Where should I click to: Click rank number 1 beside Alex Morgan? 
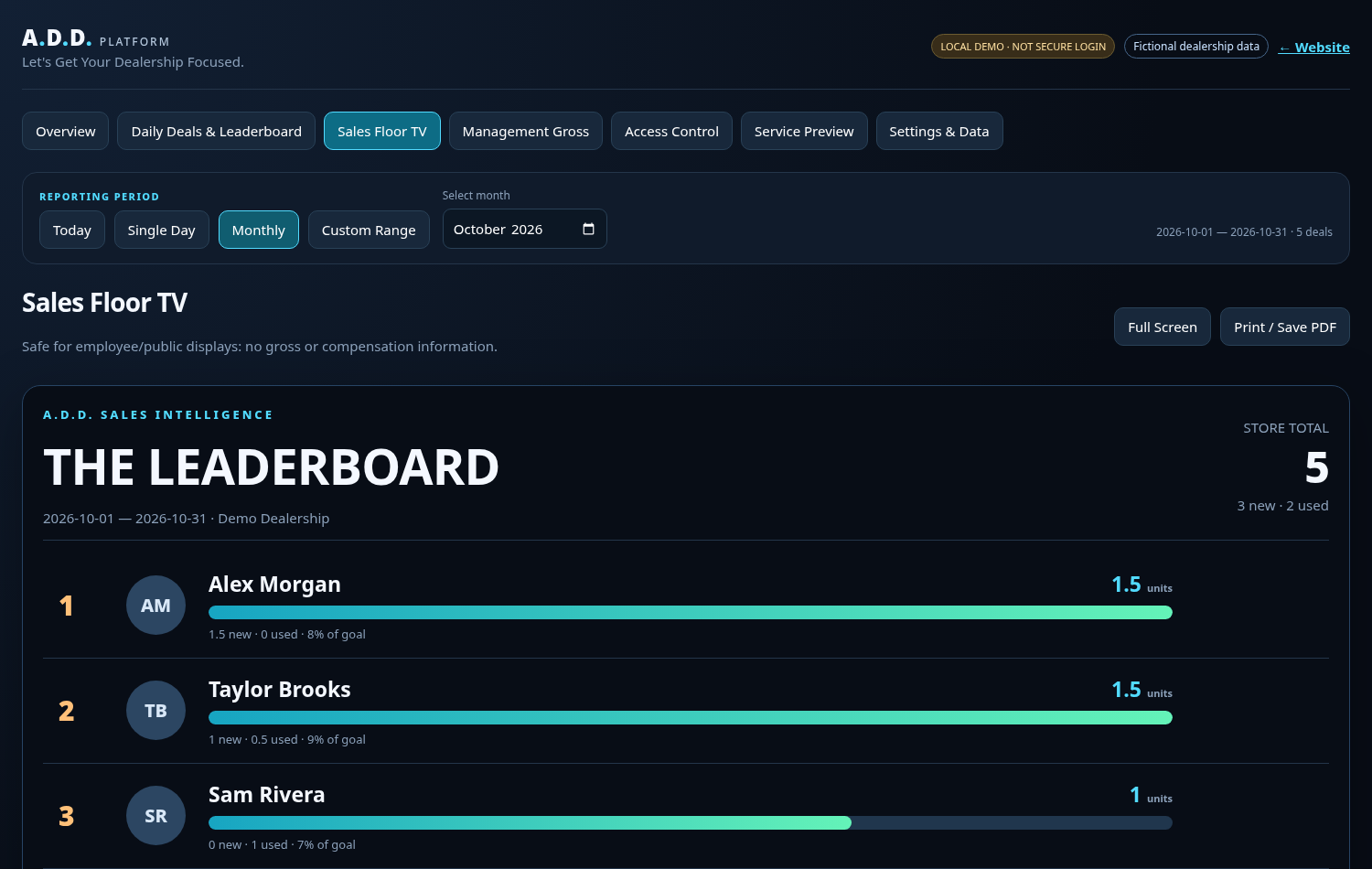(66, 606)
